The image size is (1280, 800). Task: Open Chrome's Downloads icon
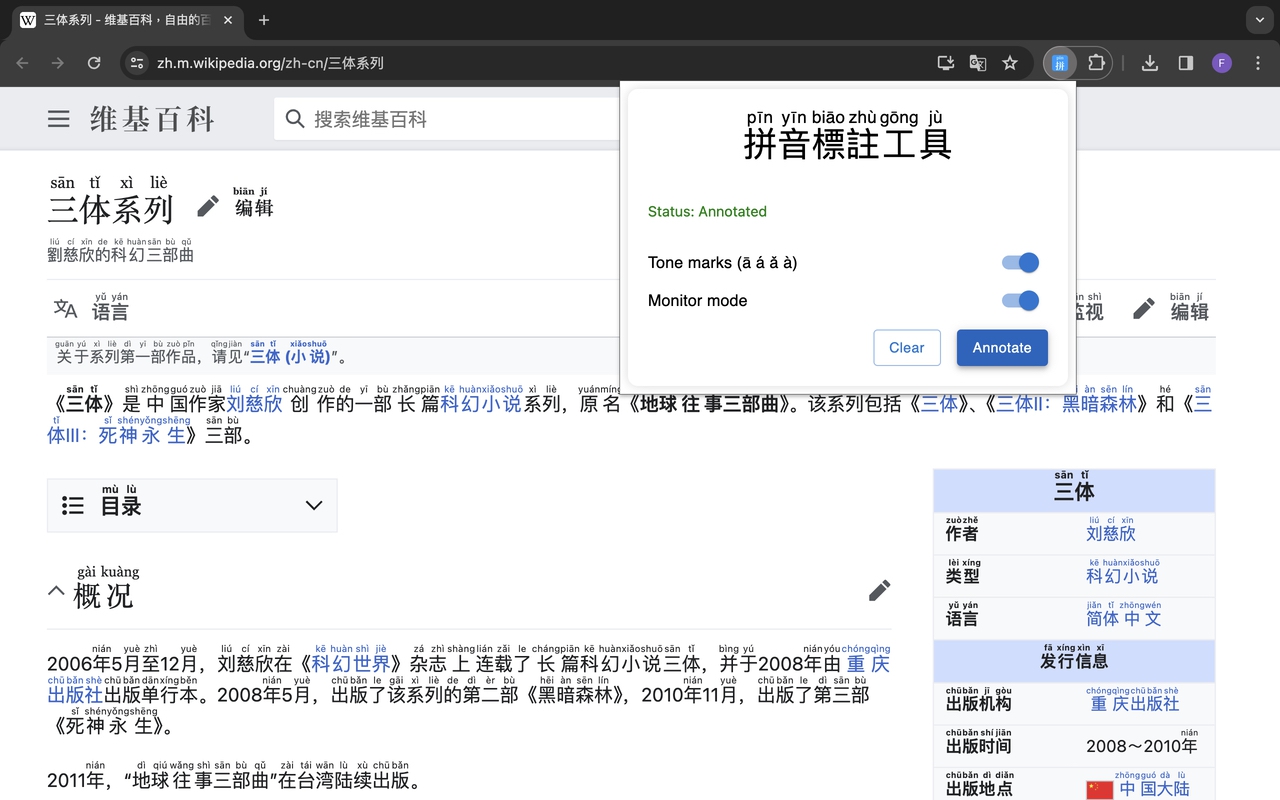[1149, 62]
